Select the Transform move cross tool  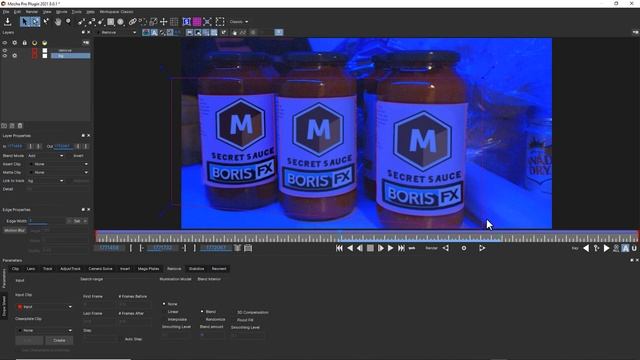tap(164, 22)
